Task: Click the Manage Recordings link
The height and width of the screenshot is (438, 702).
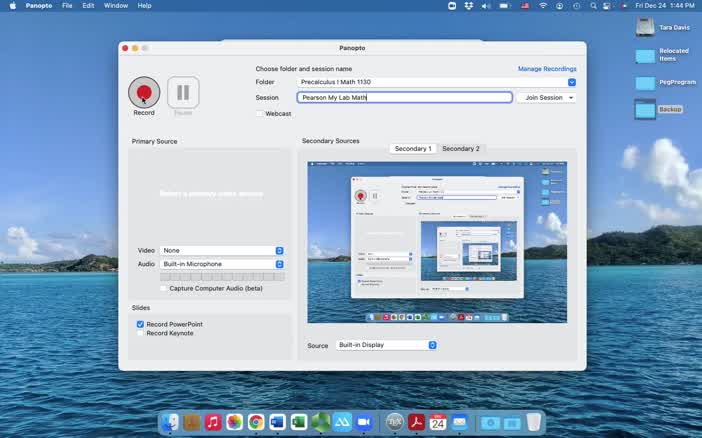Action: point(547,69)
